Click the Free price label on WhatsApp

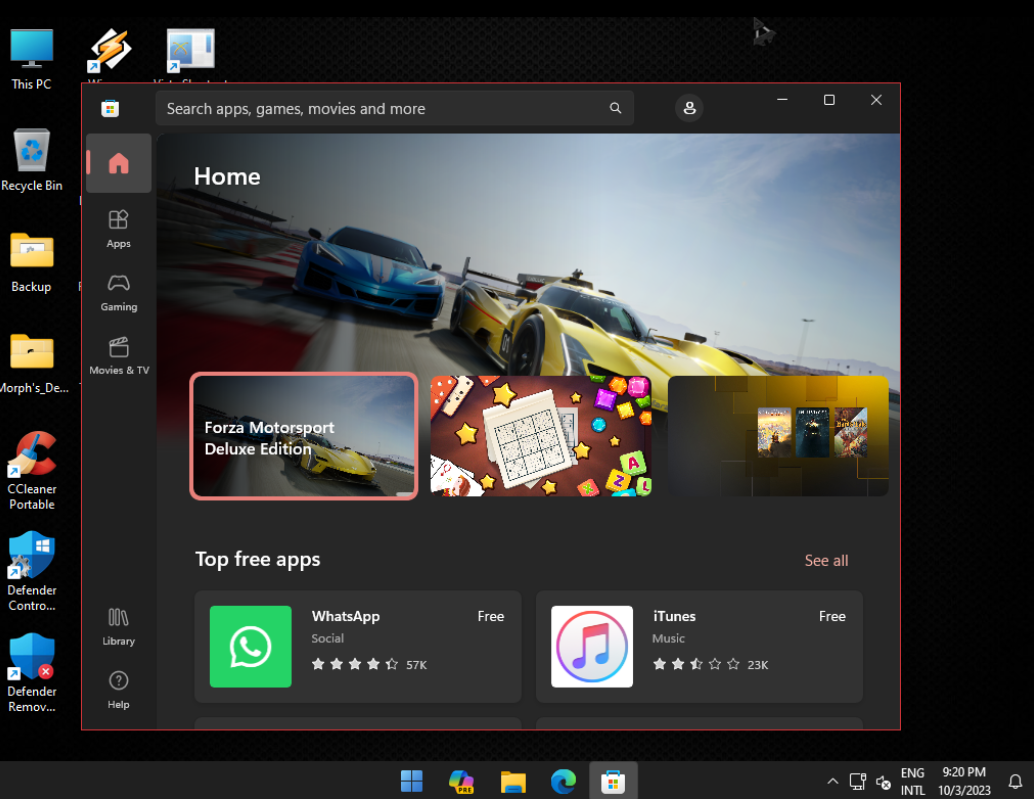491,616
